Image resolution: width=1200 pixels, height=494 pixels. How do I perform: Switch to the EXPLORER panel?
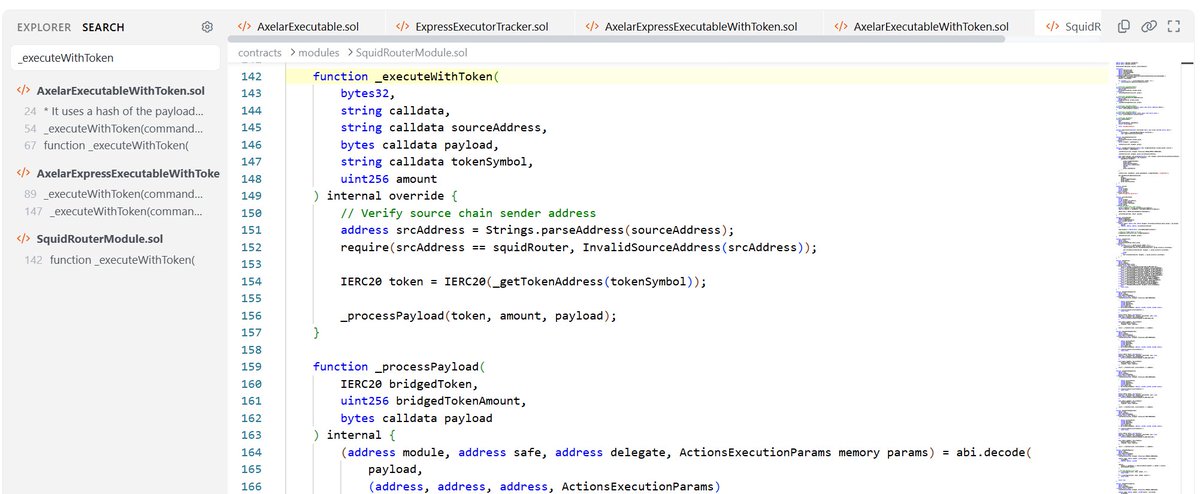[44, 28]
